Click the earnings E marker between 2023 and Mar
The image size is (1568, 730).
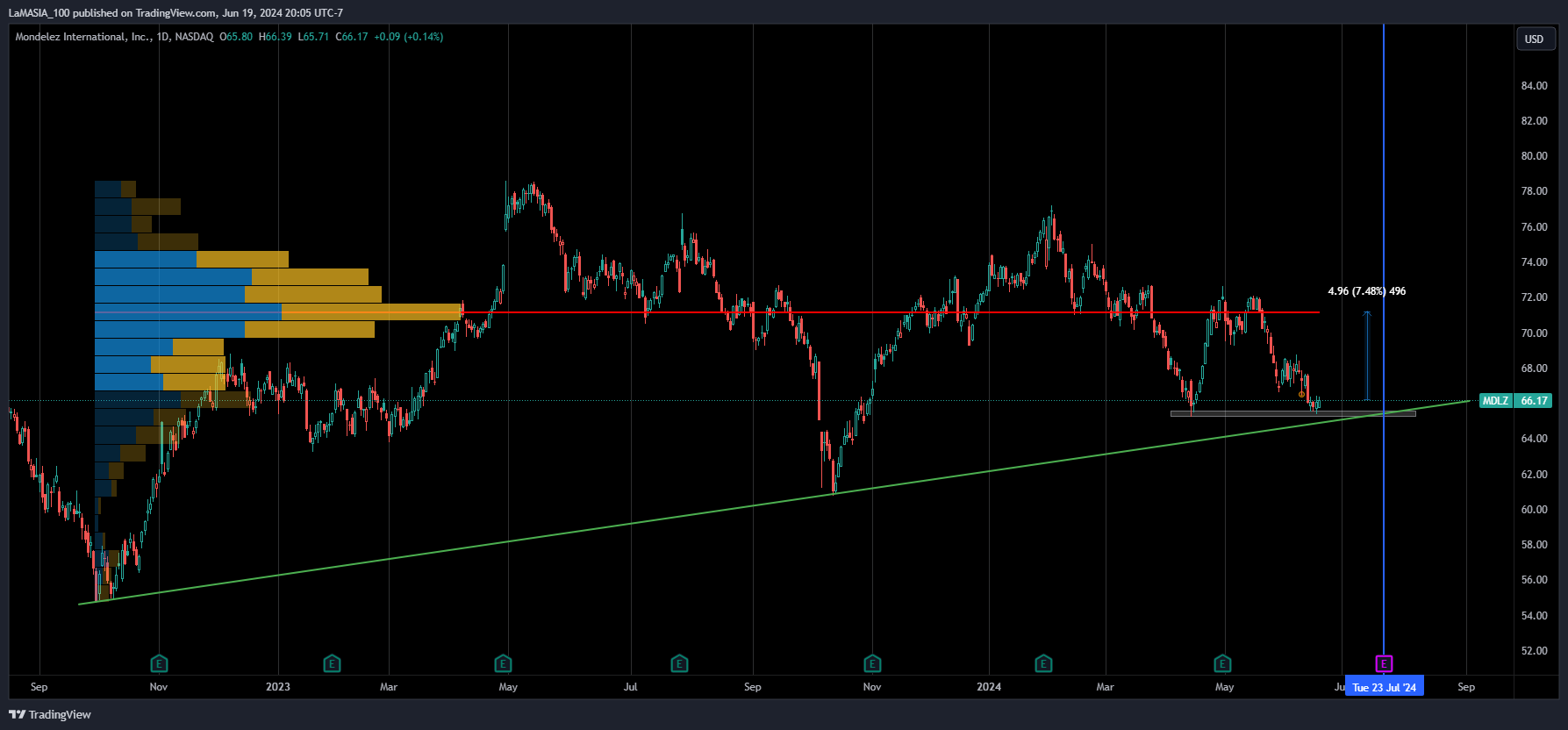point(332,663)
